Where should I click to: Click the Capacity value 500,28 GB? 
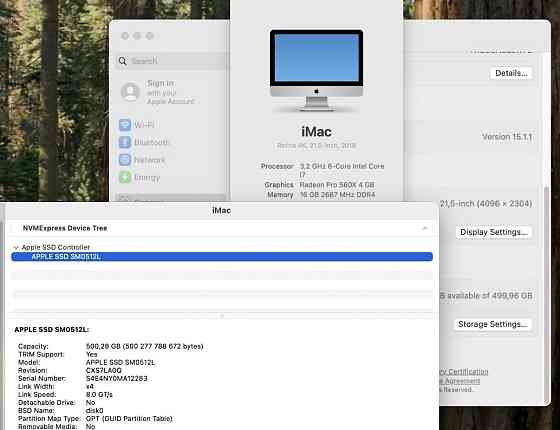[x=144, y=346]
